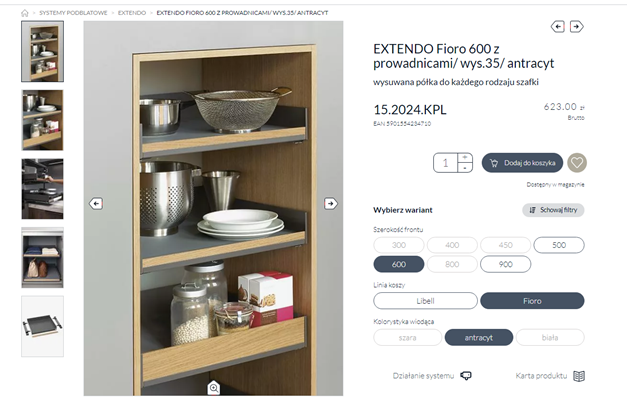Open the Działanie systemu video icon
The height and width of the screenshot is (411, 627).
466,376
